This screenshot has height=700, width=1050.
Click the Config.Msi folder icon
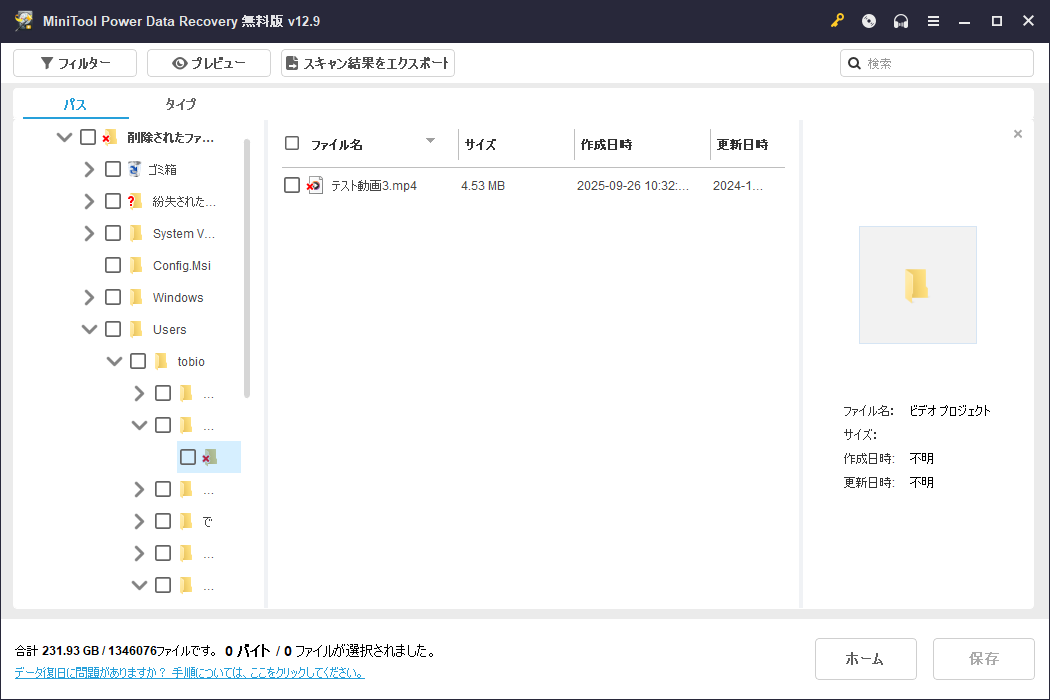click(x=136, y=265)
